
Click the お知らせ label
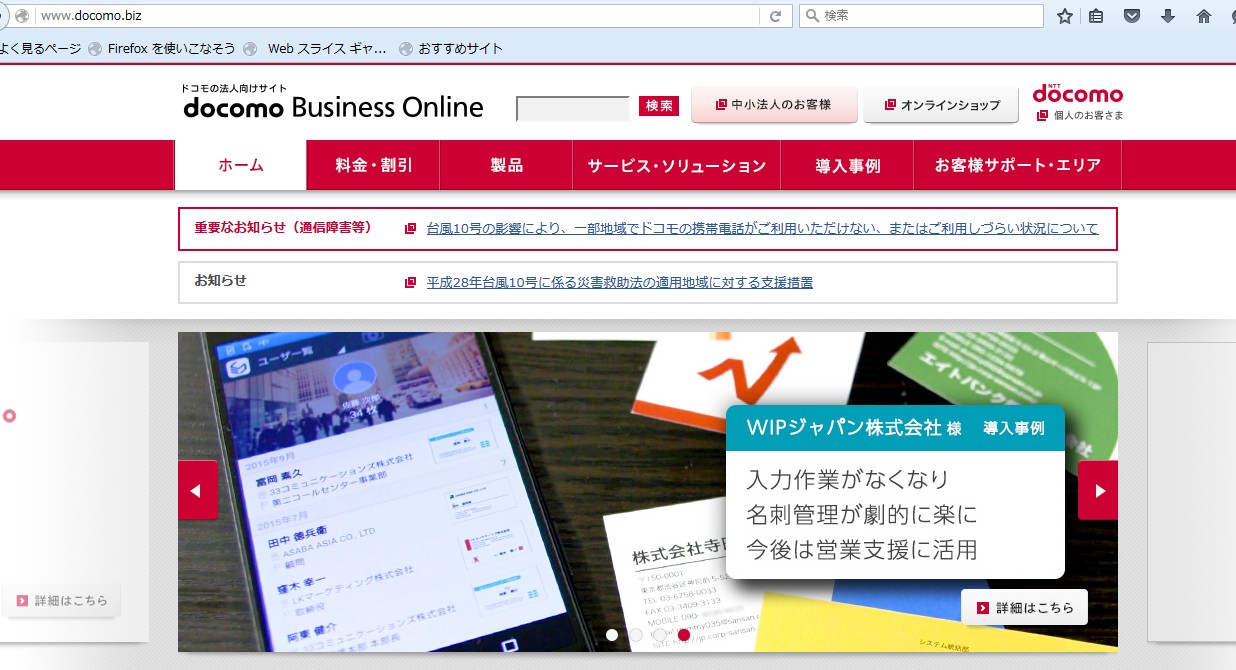coord(220,280)
